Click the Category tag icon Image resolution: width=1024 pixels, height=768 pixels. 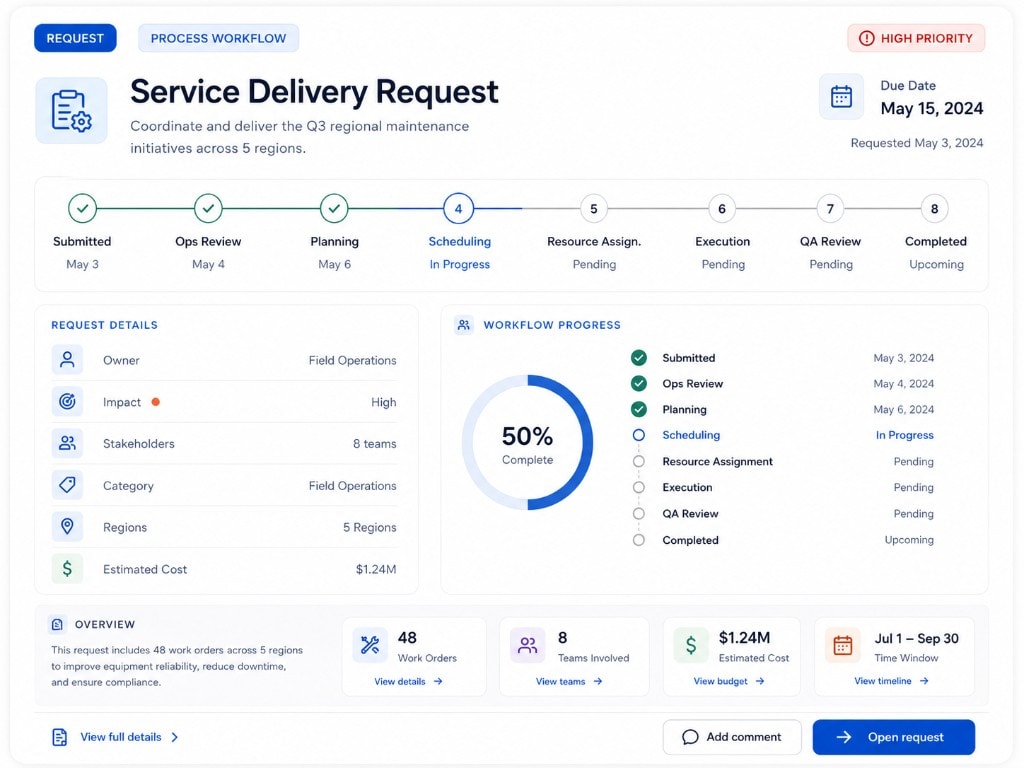pos(67,485)
